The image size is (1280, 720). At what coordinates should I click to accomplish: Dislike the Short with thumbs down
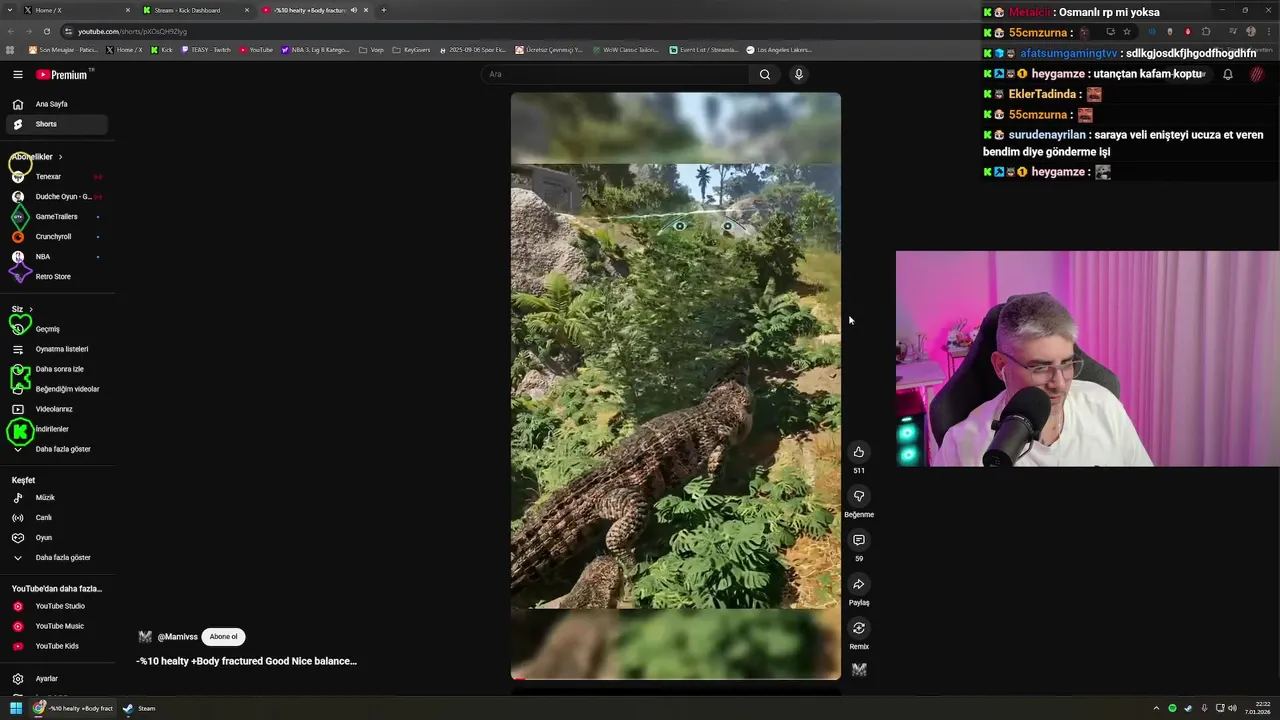858,496
